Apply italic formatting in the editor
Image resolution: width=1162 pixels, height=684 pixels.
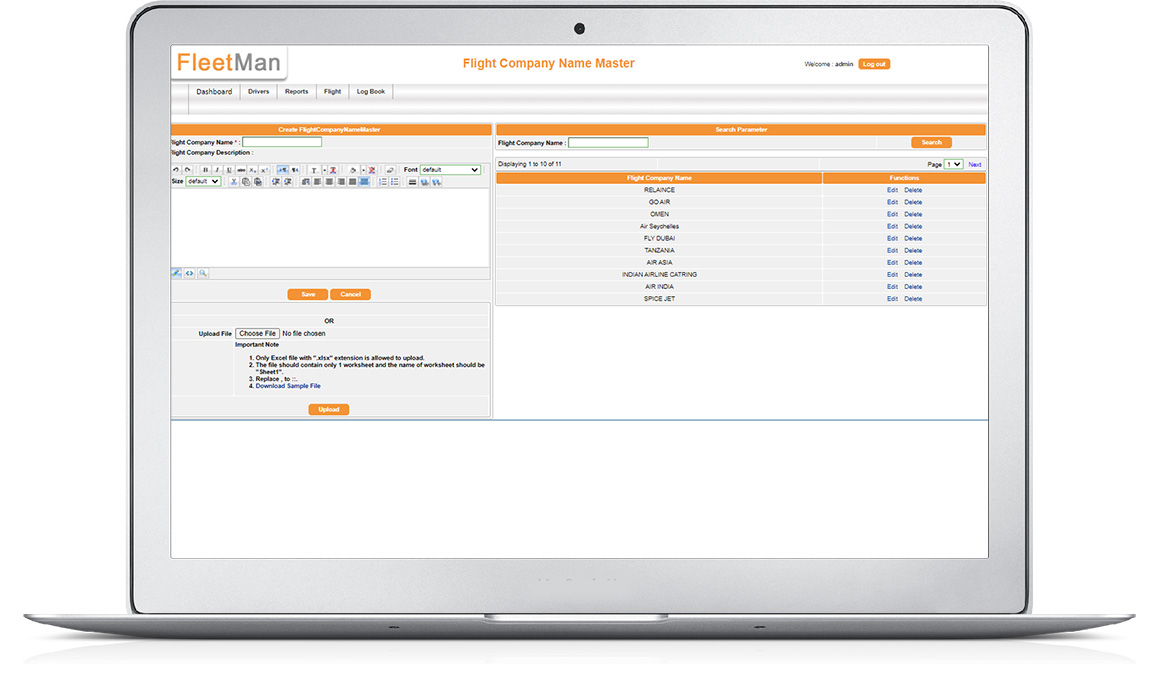(x=217, y=170)
